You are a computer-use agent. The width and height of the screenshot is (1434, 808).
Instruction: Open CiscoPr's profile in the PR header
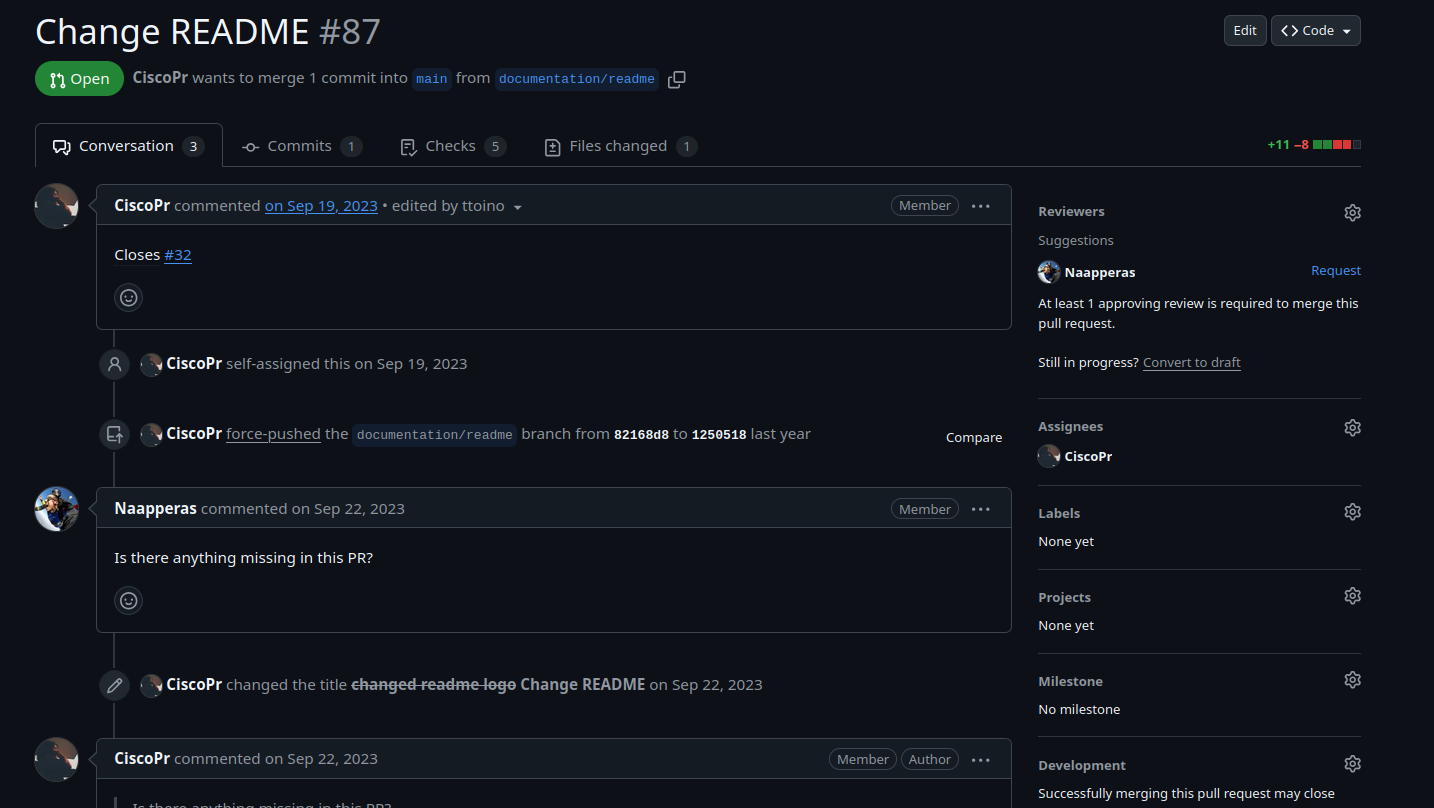[160, 78]
